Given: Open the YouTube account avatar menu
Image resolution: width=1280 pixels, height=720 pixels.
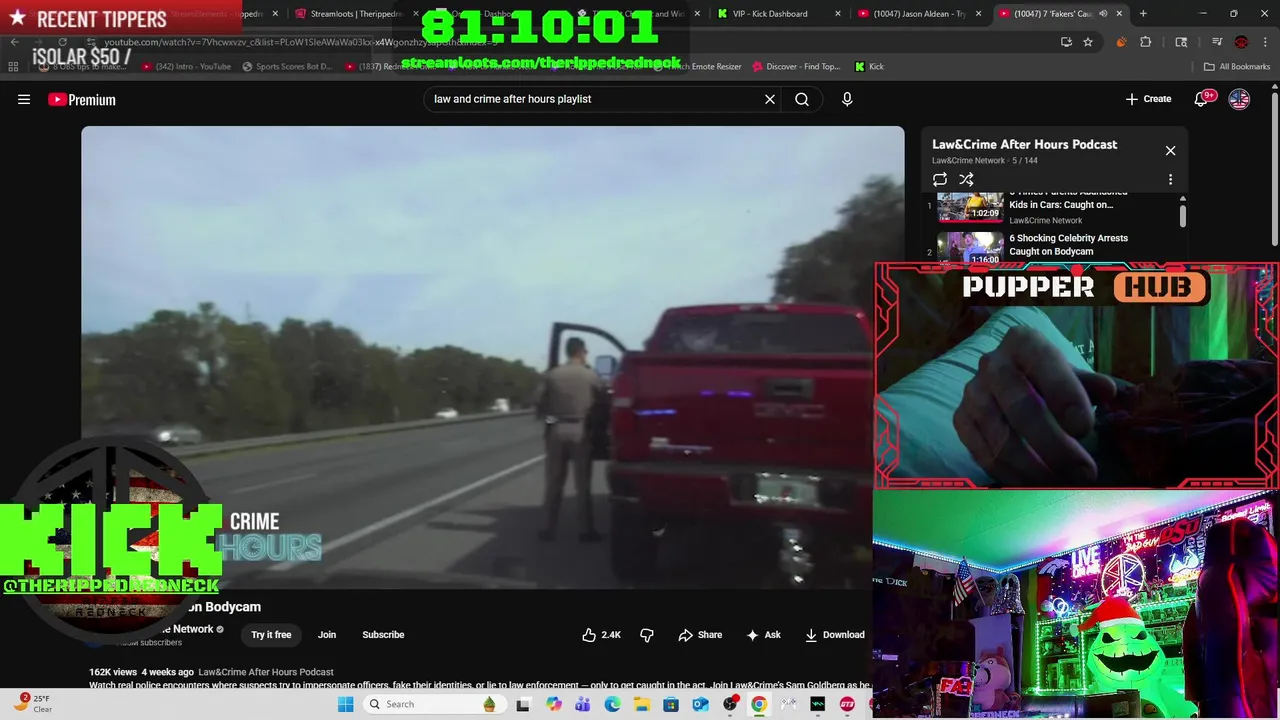Looking at the screenshot, I should (x=1239, y=99).
